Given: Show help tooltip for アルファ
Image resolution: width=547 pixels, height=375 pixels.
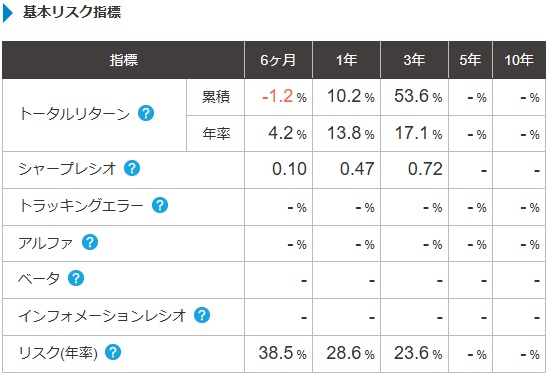Looking at the screenshot, I should pyautogui.click(x=90, y=242).
